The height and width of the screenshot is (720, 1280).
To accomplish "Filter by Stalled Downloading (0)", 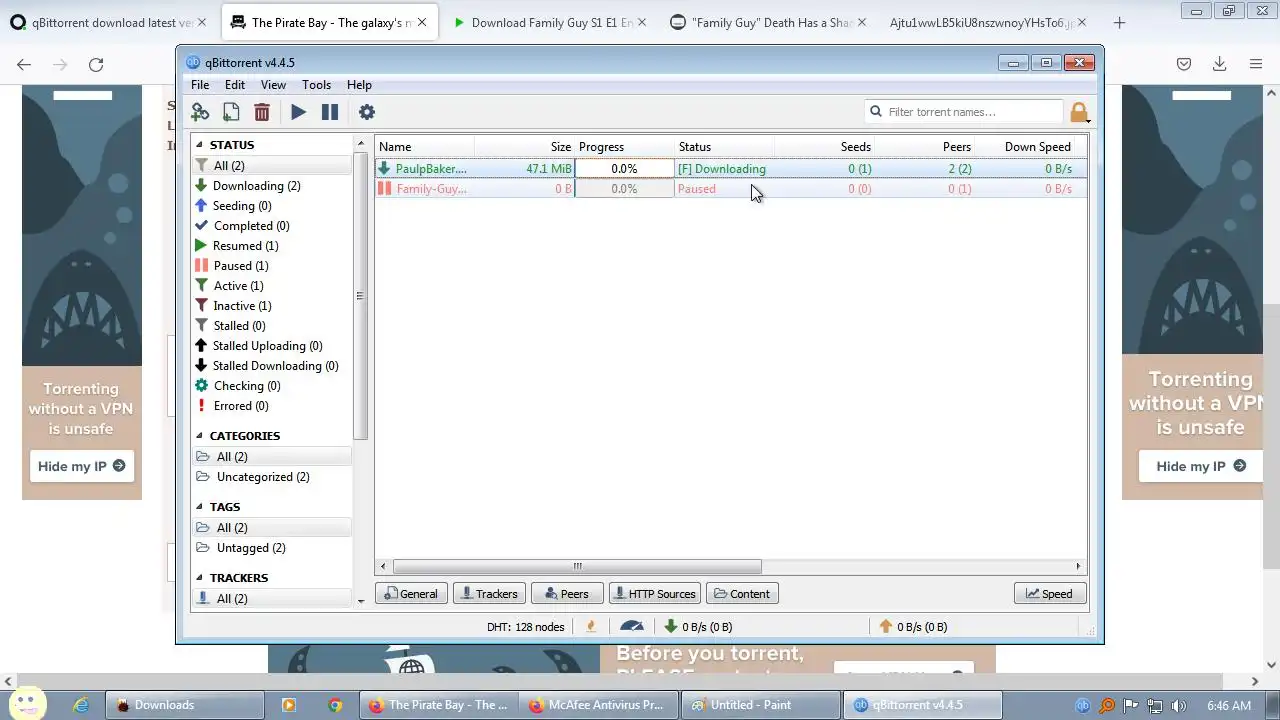I will (x=275, y=365).
